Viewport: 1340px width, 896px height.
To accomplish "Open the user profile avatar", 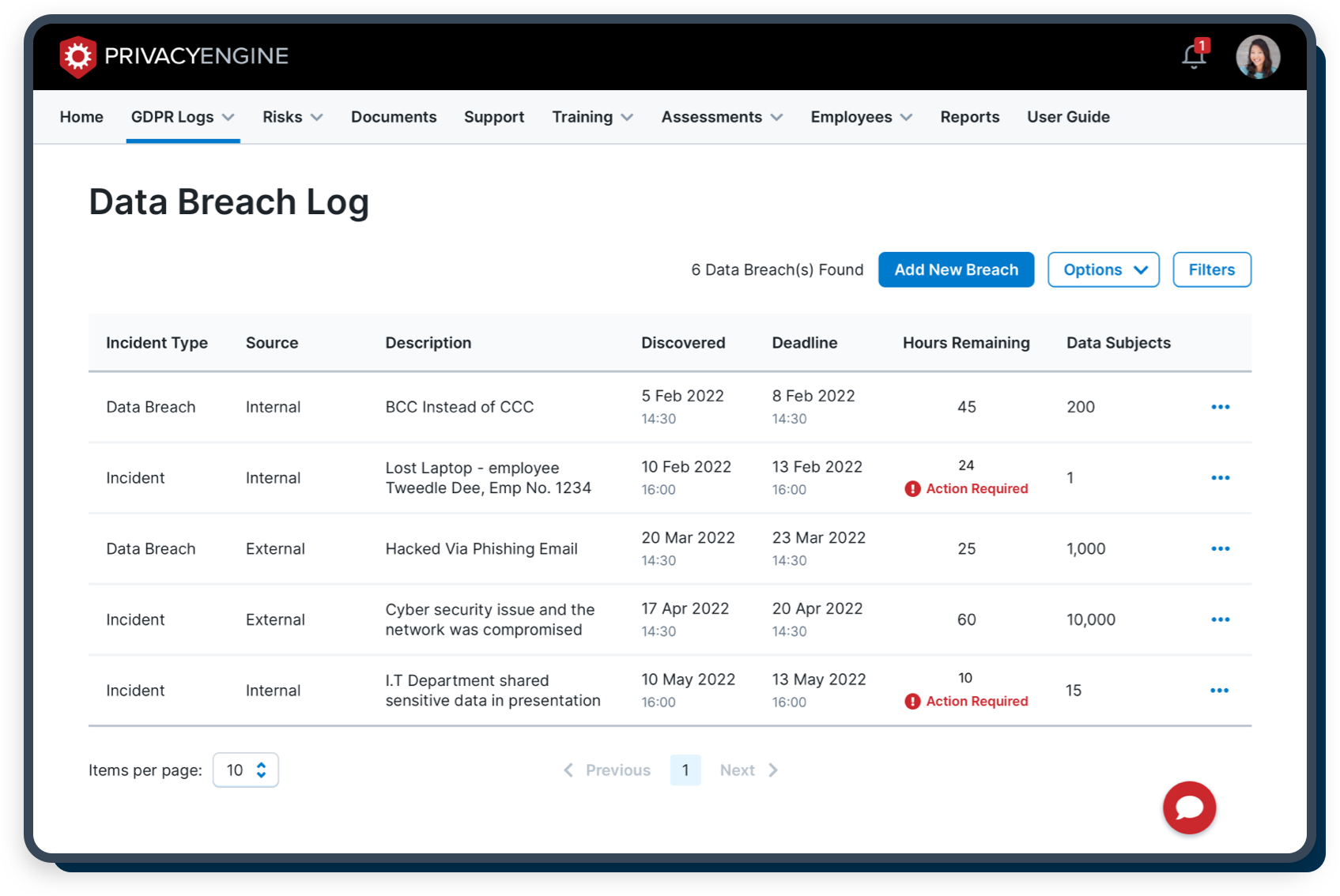I will tap(1257, 56).
